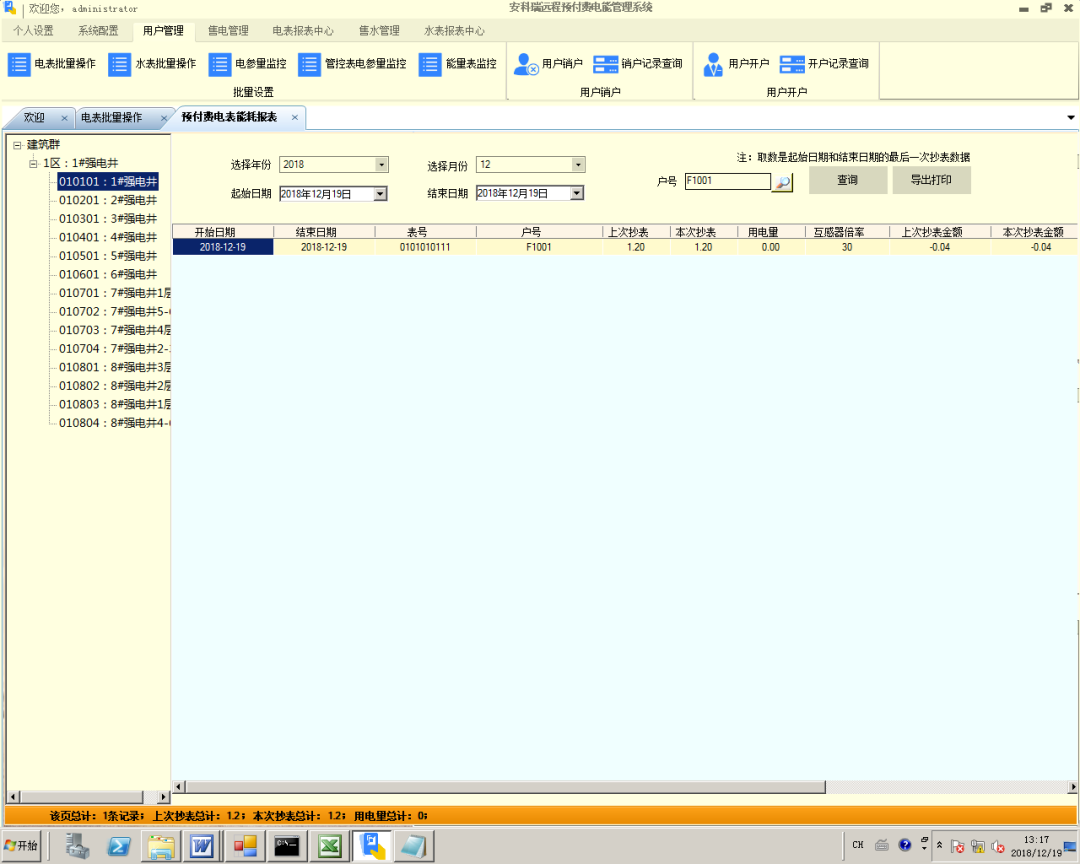Click the 导出打印 export print button
Viewport: 1080px width, 864px height.
tap(932, 181)
